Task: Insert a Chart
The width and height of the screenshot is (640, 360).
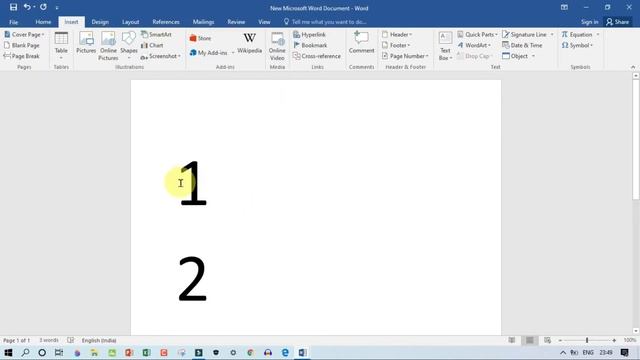Action: coord(152,45)
